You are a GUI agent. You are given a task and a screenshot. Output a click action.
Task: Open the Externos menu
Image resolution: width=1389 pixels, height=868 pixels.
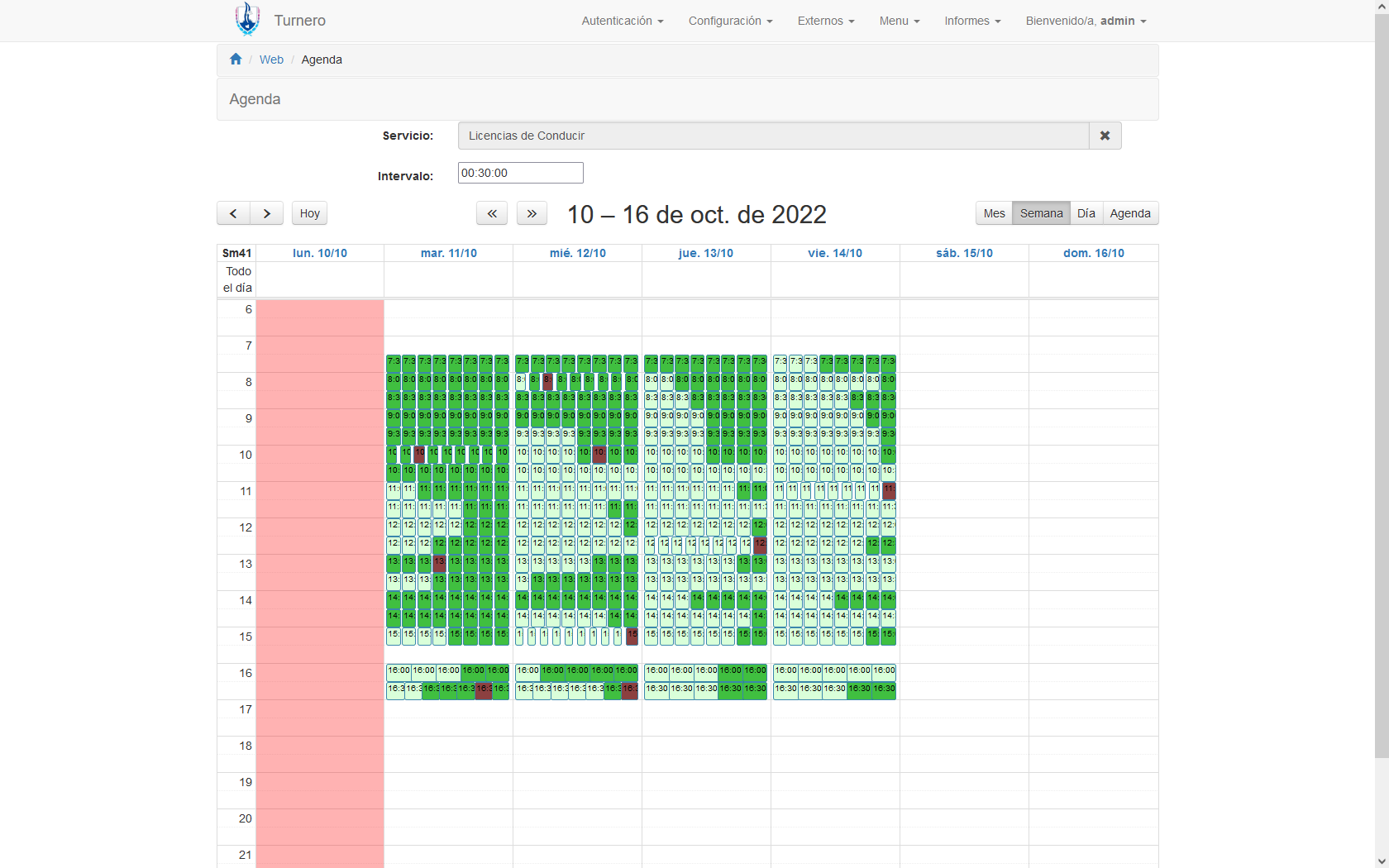pos(825,21)
